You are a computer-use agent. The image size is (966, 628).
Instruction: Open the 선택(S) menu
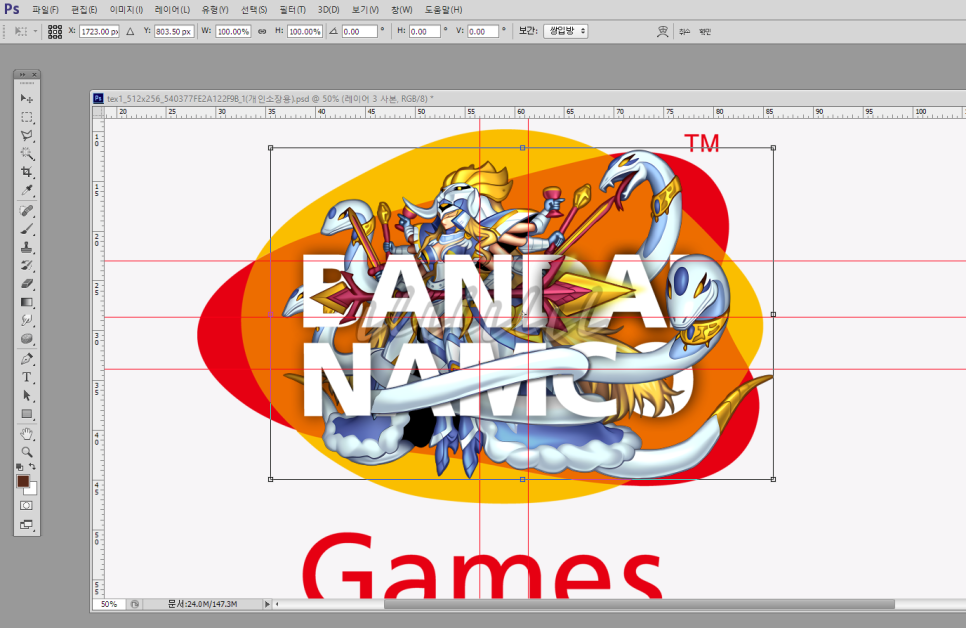coord(254,10)
